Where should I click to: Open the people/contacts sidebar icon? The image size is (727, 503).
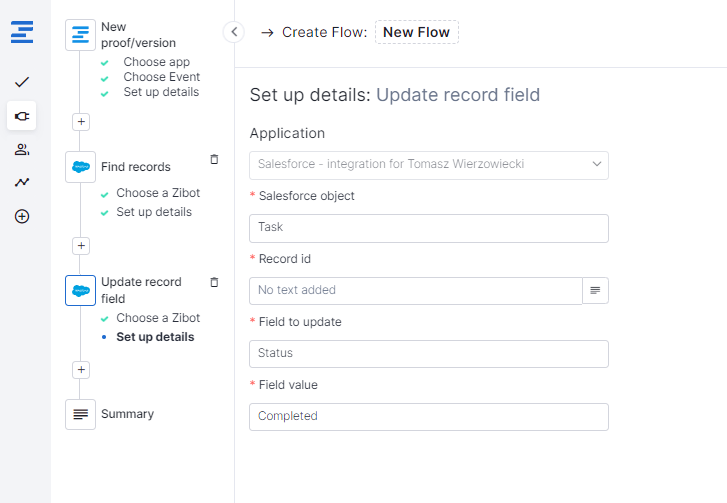pyautogui.click(x=22, y=149)
